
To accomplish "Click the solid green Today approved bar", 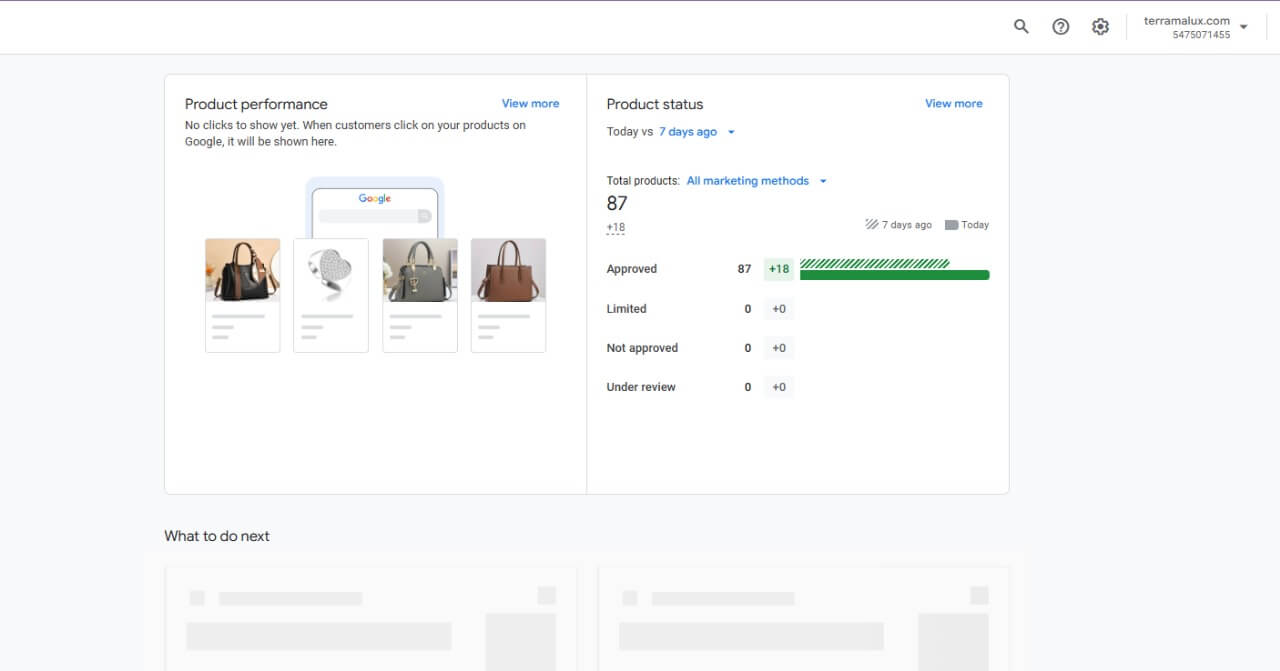I will pyautogui.click(x=895, y=275).
